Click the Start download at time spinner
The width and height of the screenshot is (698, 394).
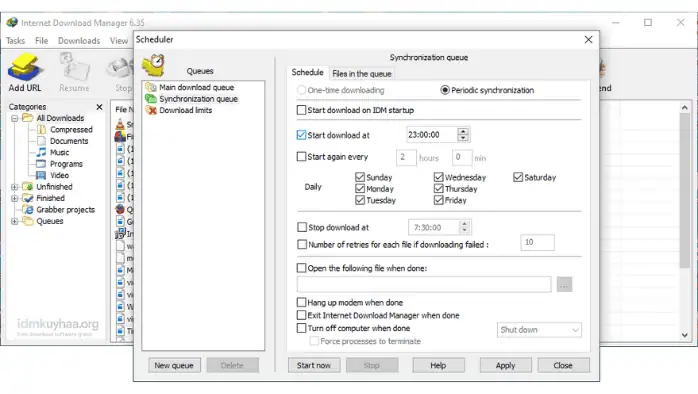463,134
